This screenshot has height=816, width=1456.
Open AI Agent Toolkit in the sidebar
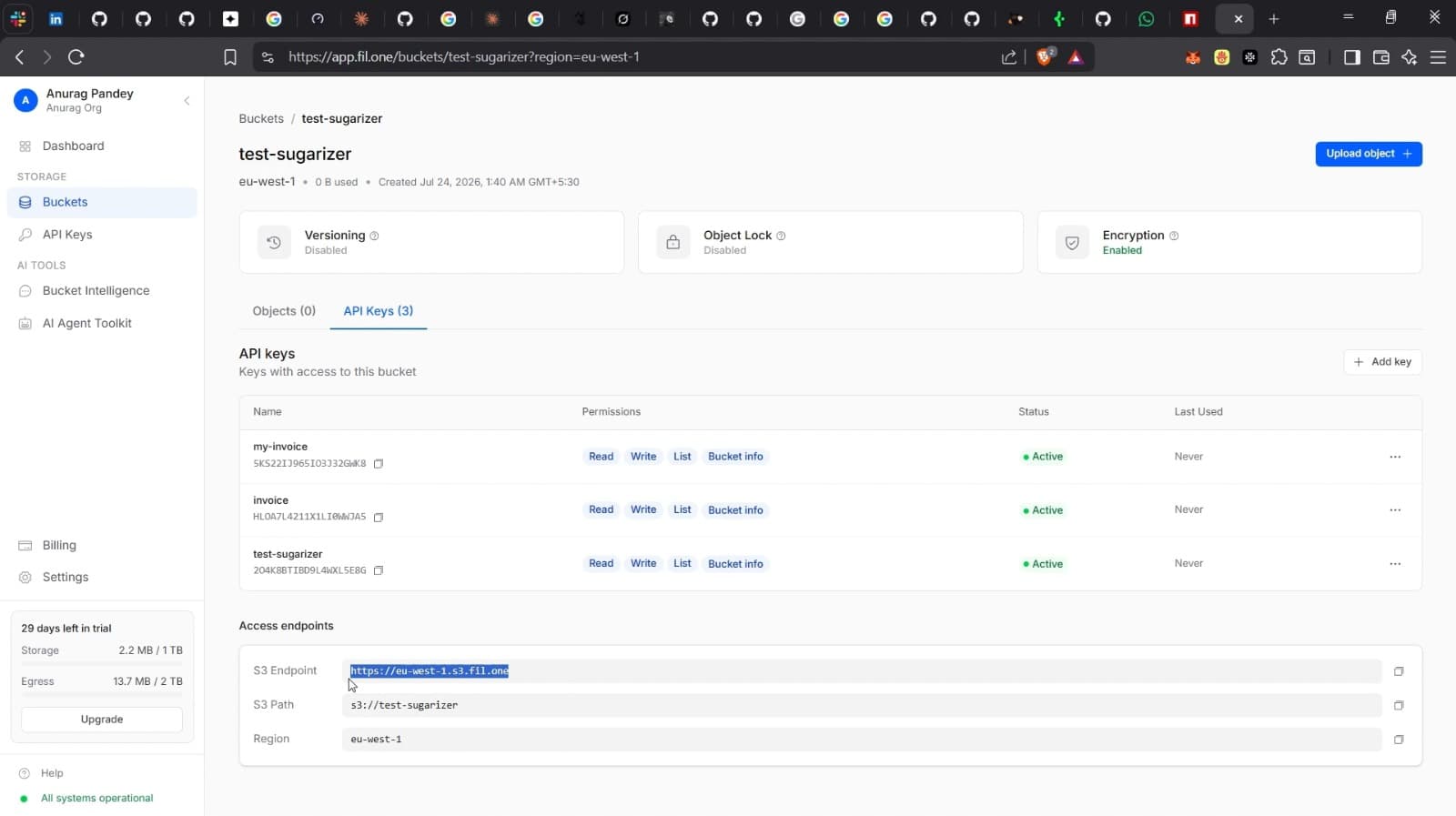coord(102,324)
